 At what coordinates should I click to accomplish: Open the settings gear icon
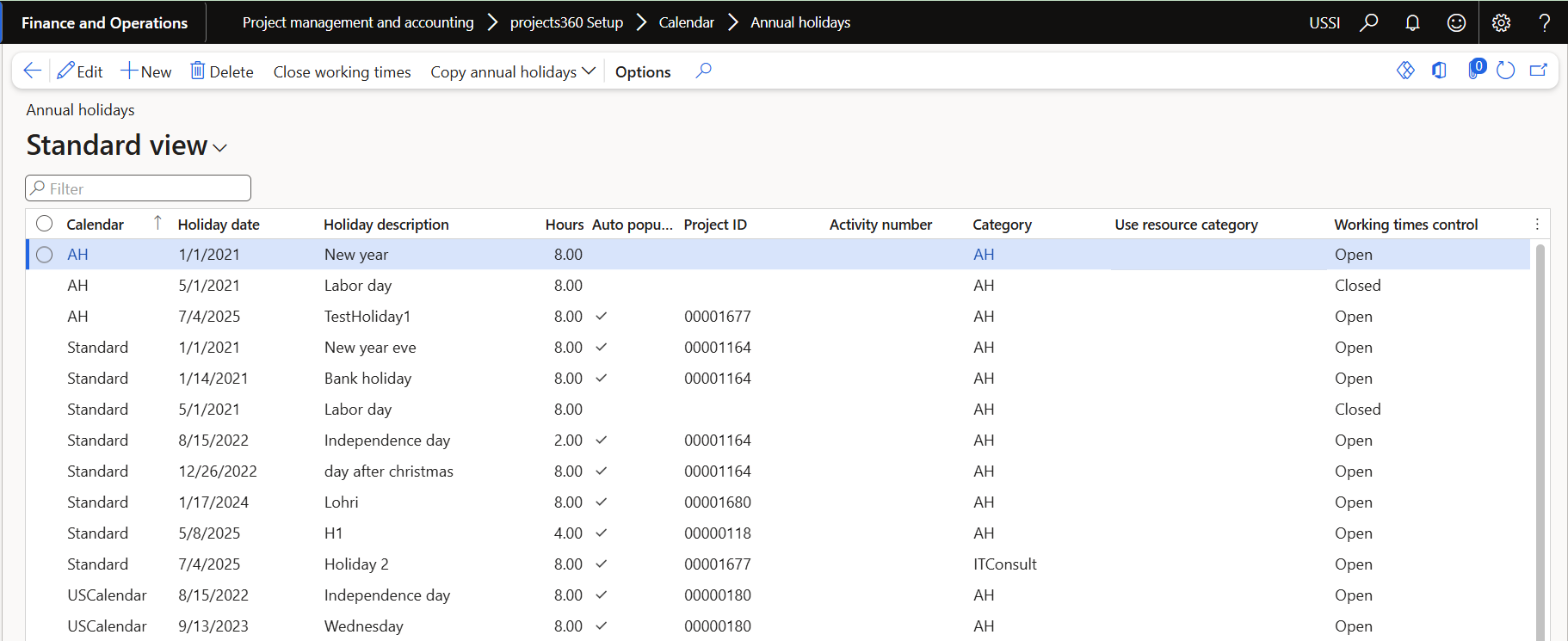pos(1501,23)
